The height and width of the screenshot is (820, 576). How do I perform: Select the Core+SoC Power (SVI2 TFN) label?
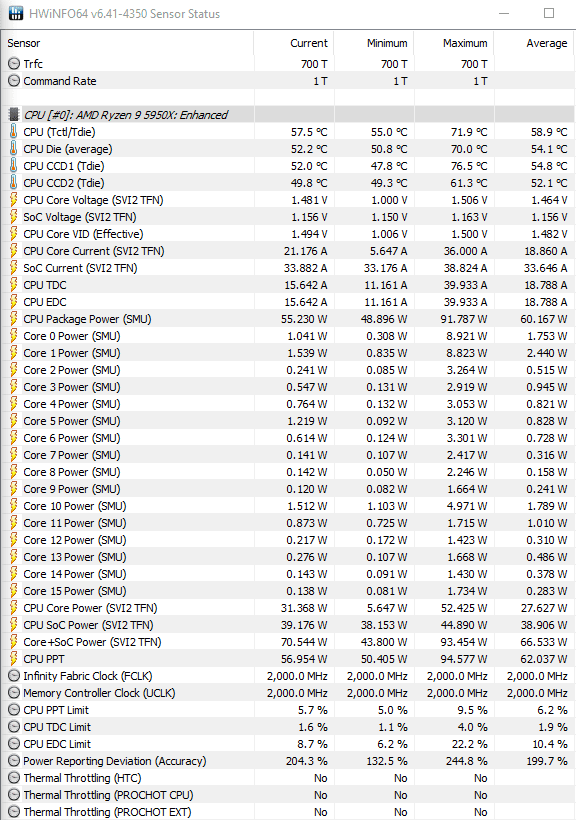click(92, 642)
